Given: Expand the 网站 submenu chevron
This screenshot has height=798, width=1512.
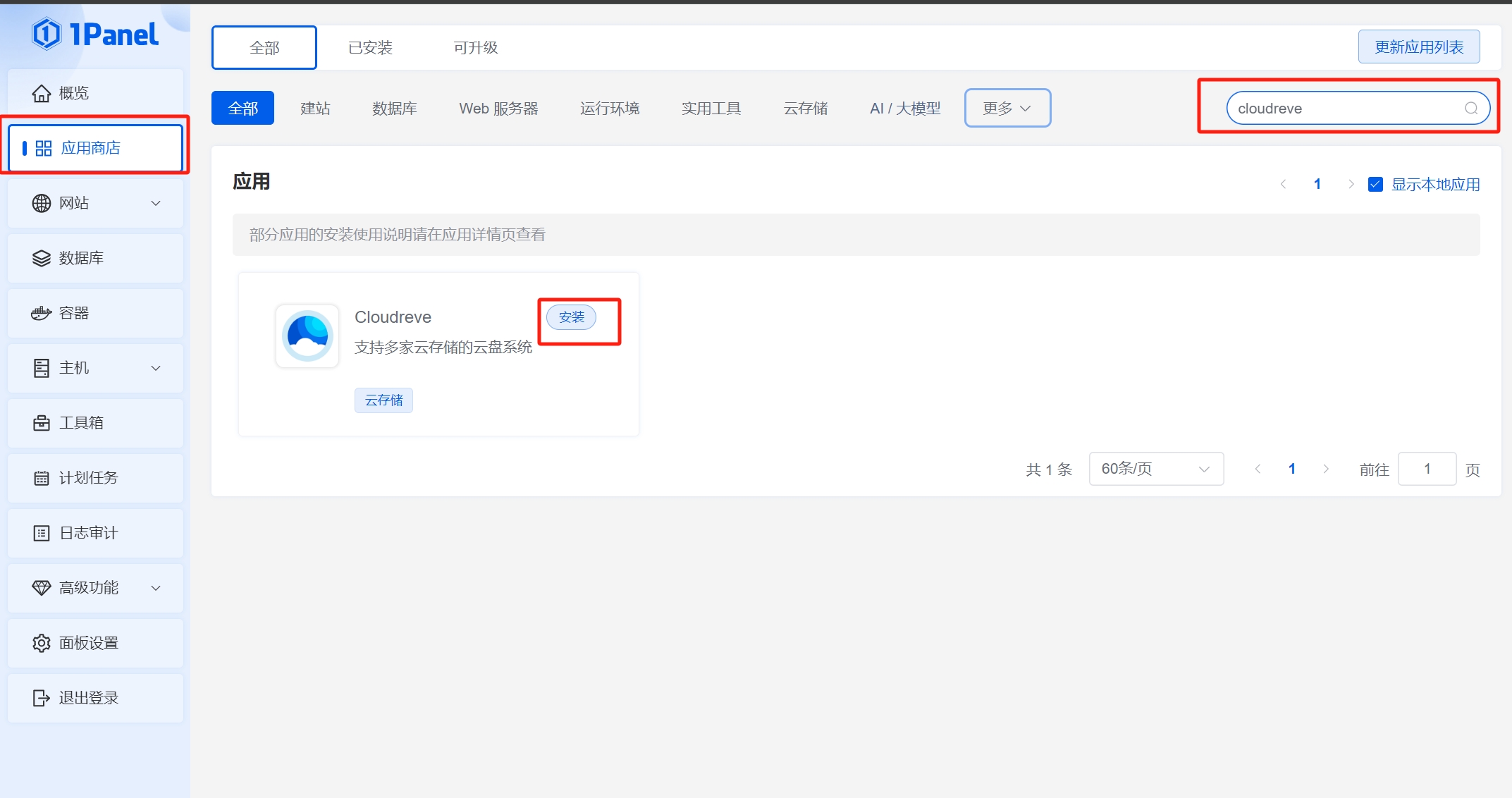Looking at the screenshot, I should (x=156, y=203).
